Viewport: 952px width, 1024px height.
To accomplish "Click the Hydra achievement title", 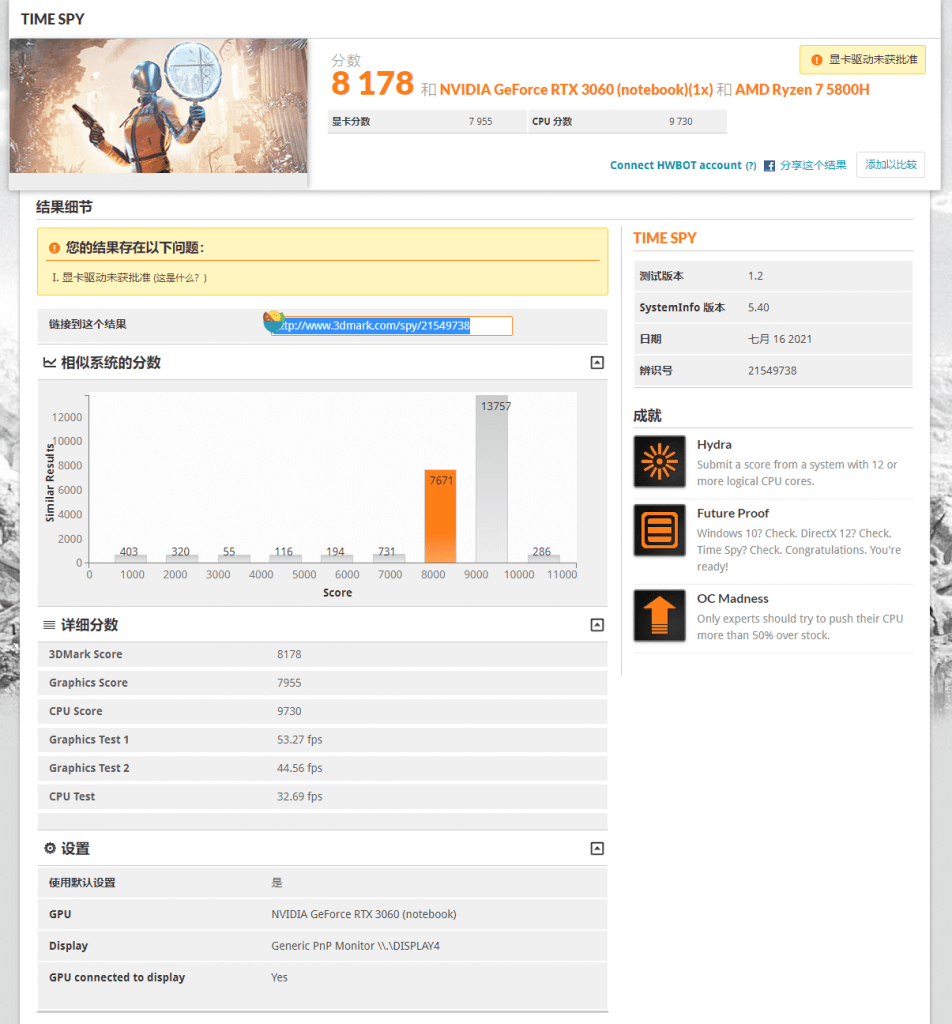I will [x=714, y=445].
